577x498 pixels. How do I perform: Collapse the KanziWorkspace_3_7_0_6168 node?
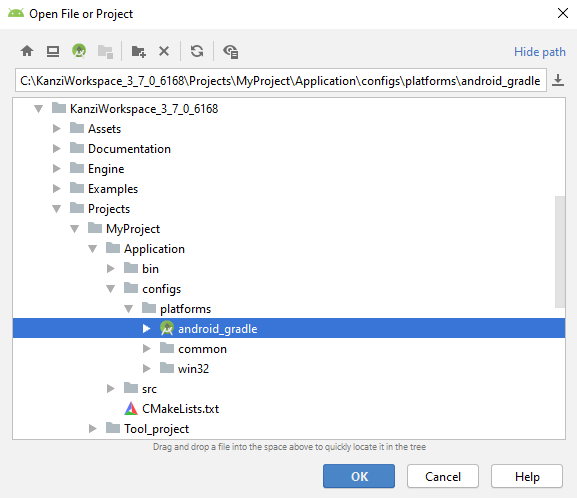pyautogui.click(x=38, y=109)
